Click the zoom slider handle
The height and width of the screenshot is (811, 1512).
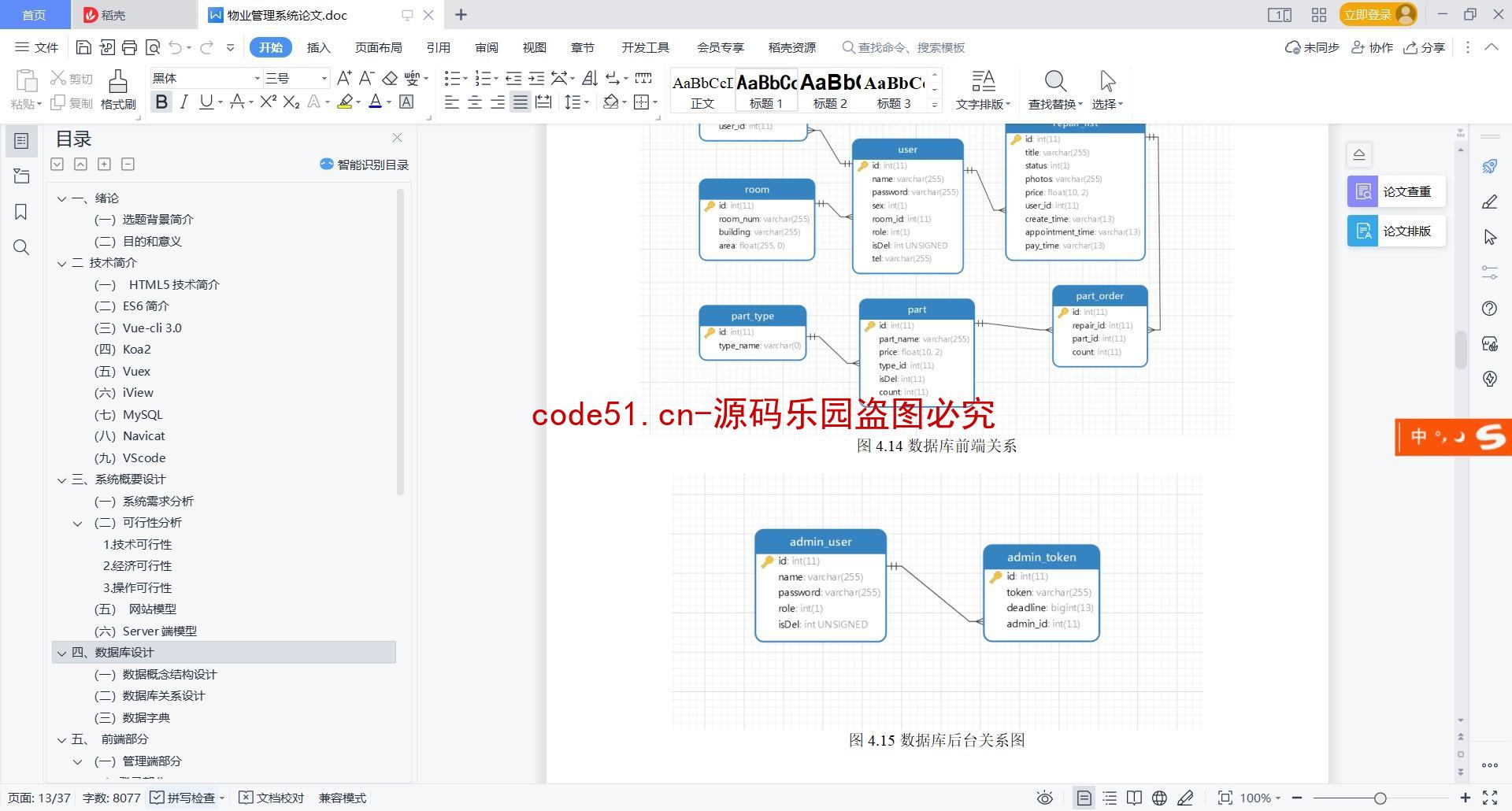tap(1380, 798)
